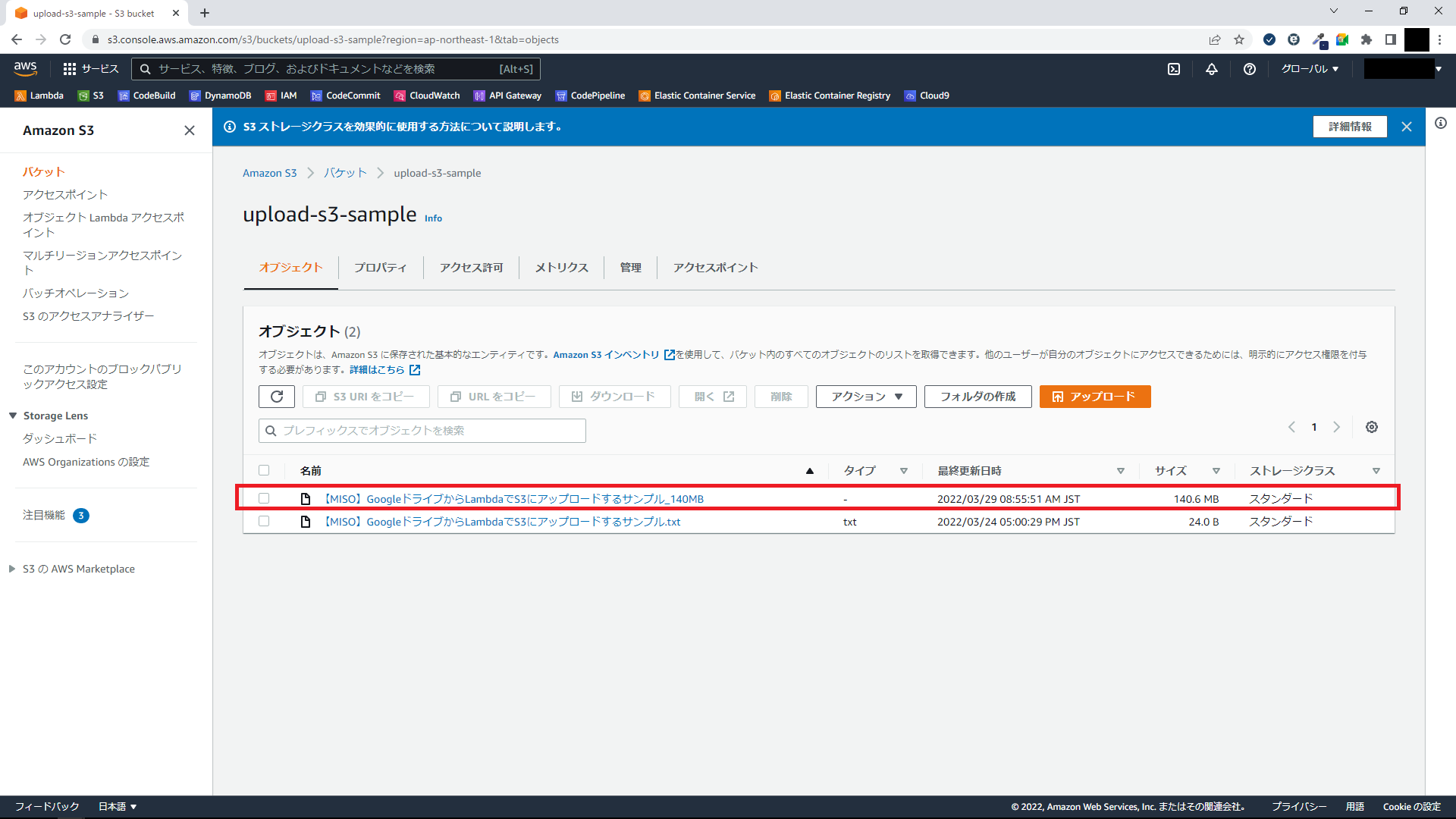Click the orange アップロード button
The image size is (1456, 819).
(x=1094, y=397)
